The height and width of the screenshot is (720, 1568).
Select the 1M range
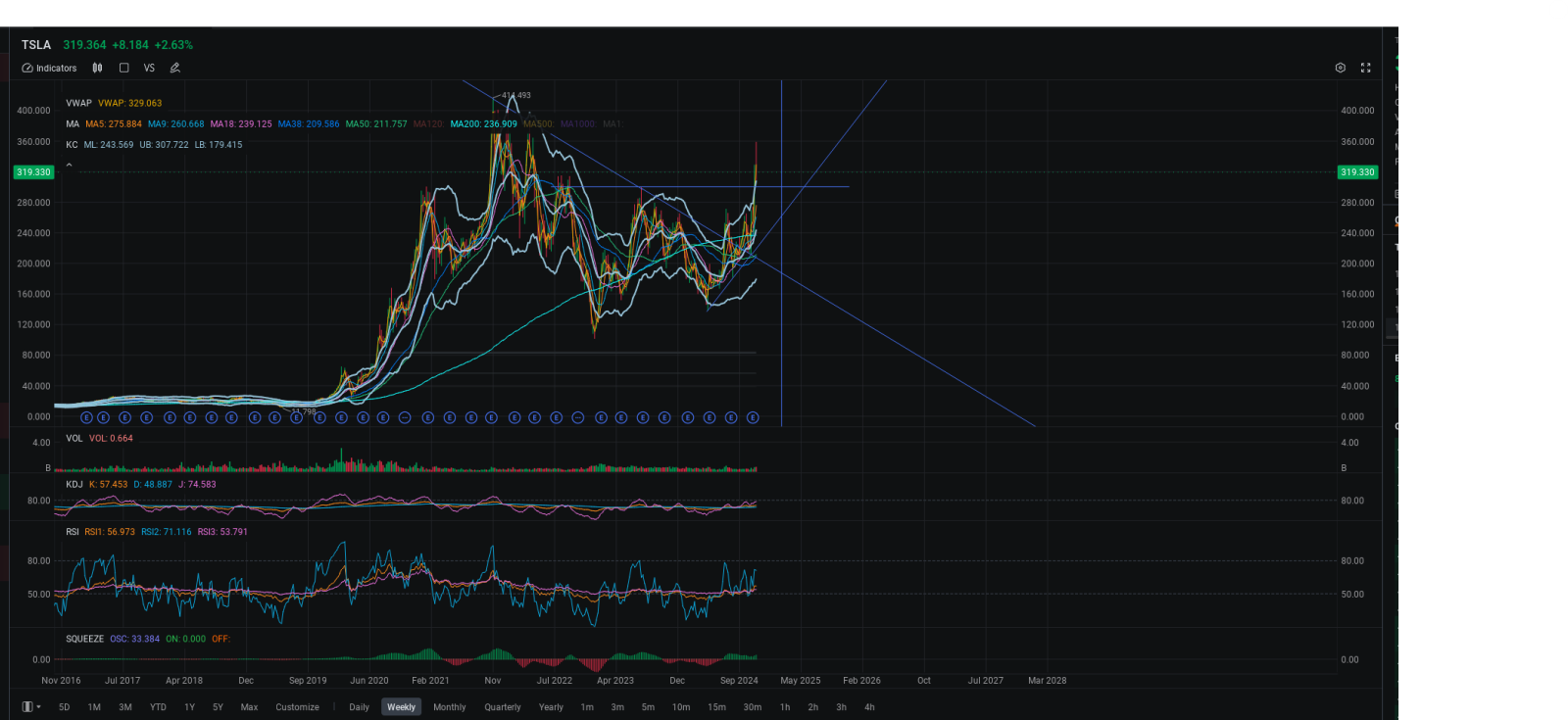coord(94,707)
